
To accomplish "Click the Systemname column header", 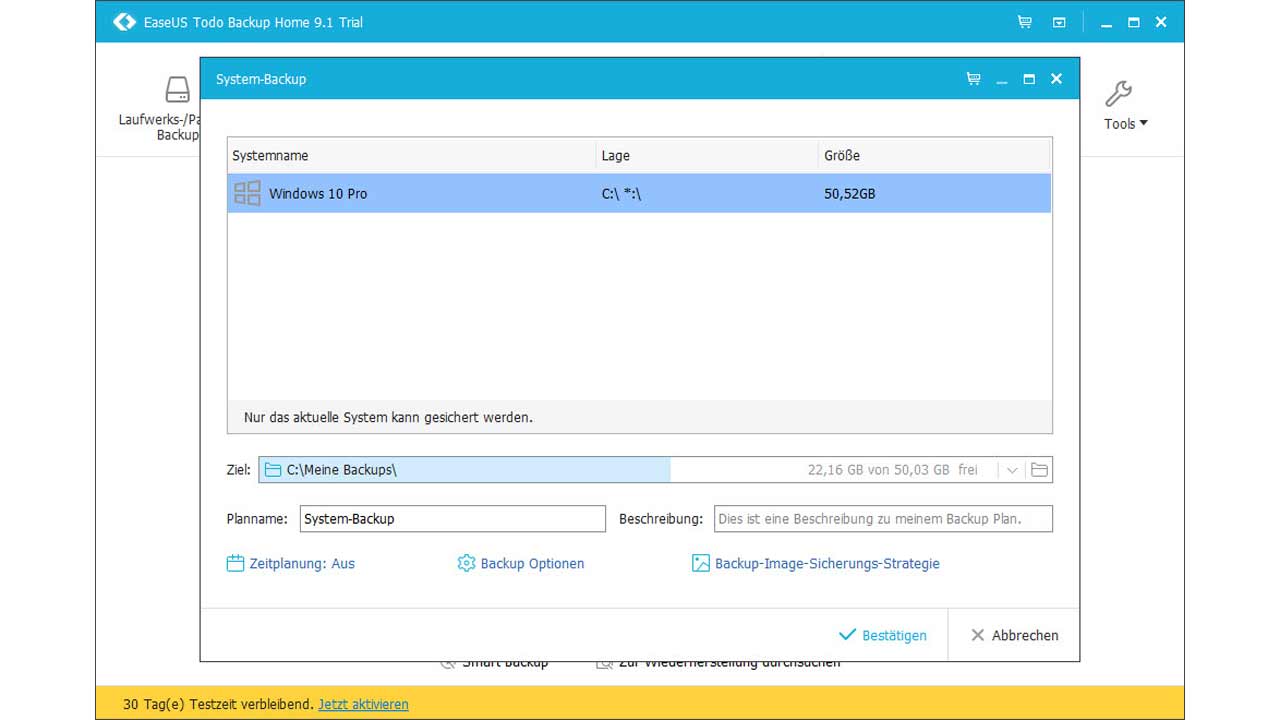I will point(410,156).
